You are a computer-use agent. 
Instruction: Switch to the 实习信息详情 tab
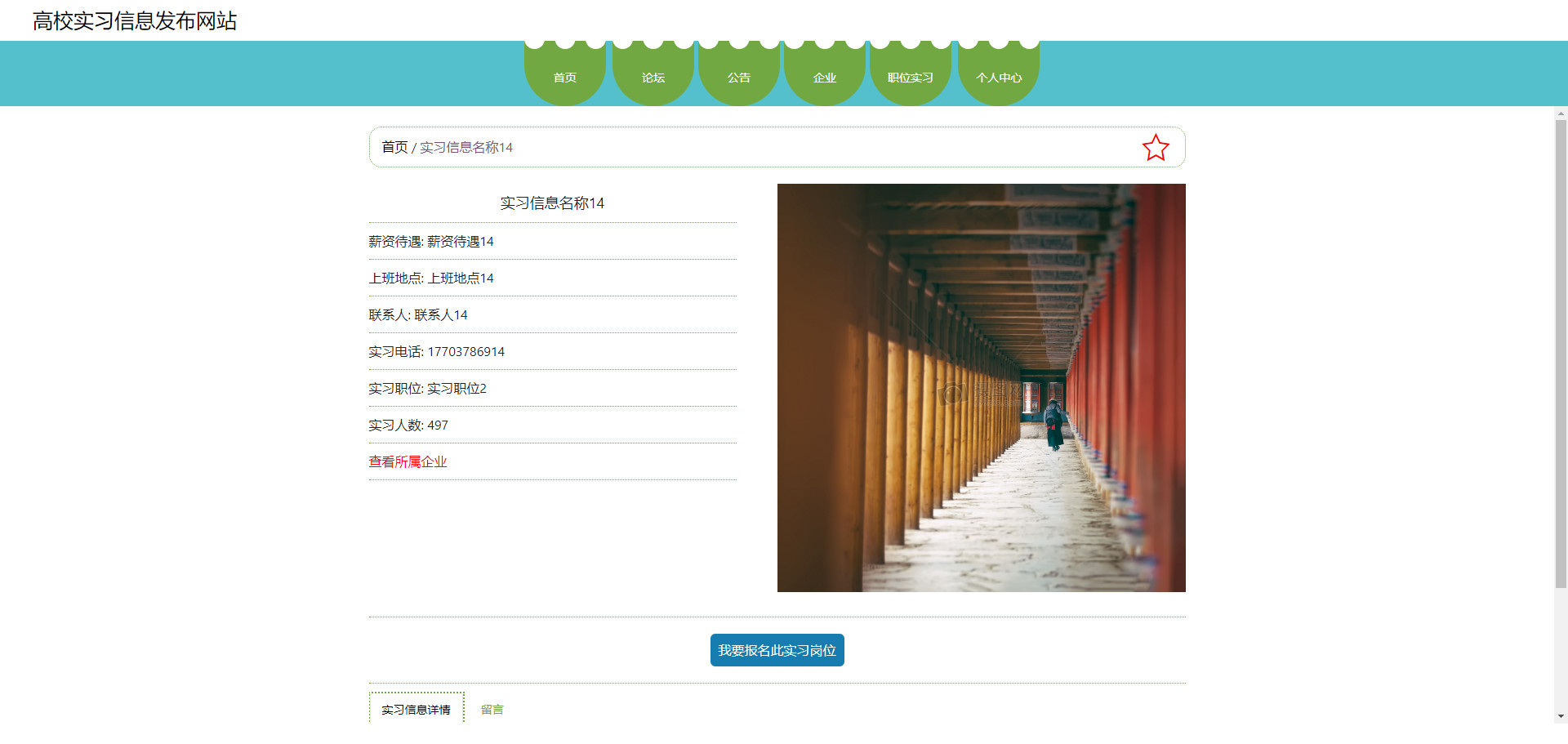416,709
